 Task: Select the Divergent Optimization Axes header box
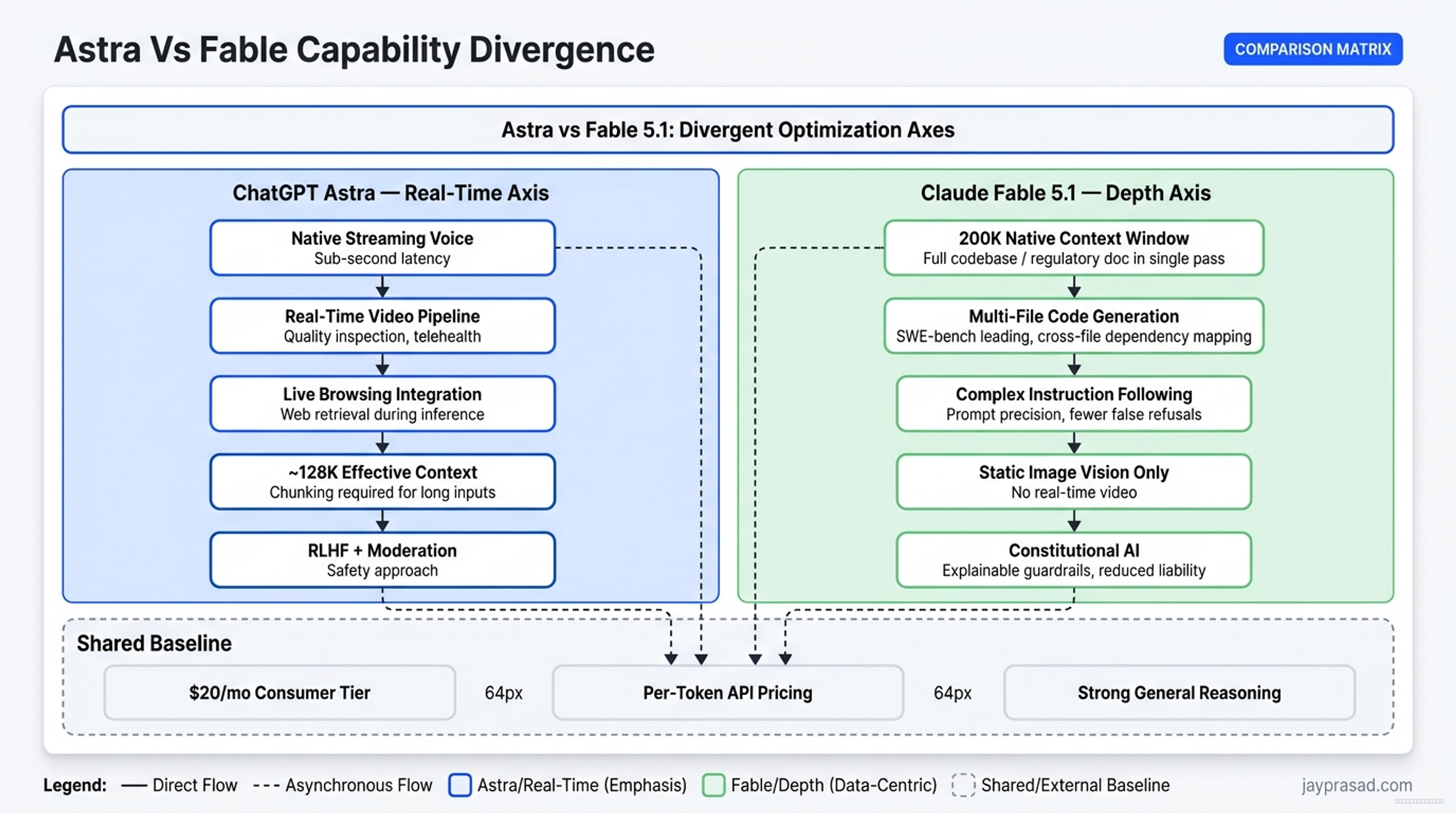pos(728,129)
